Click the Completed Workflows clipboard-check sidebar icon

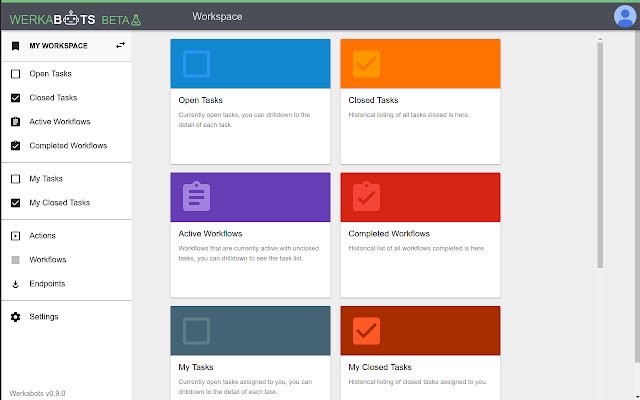(16, 146)
